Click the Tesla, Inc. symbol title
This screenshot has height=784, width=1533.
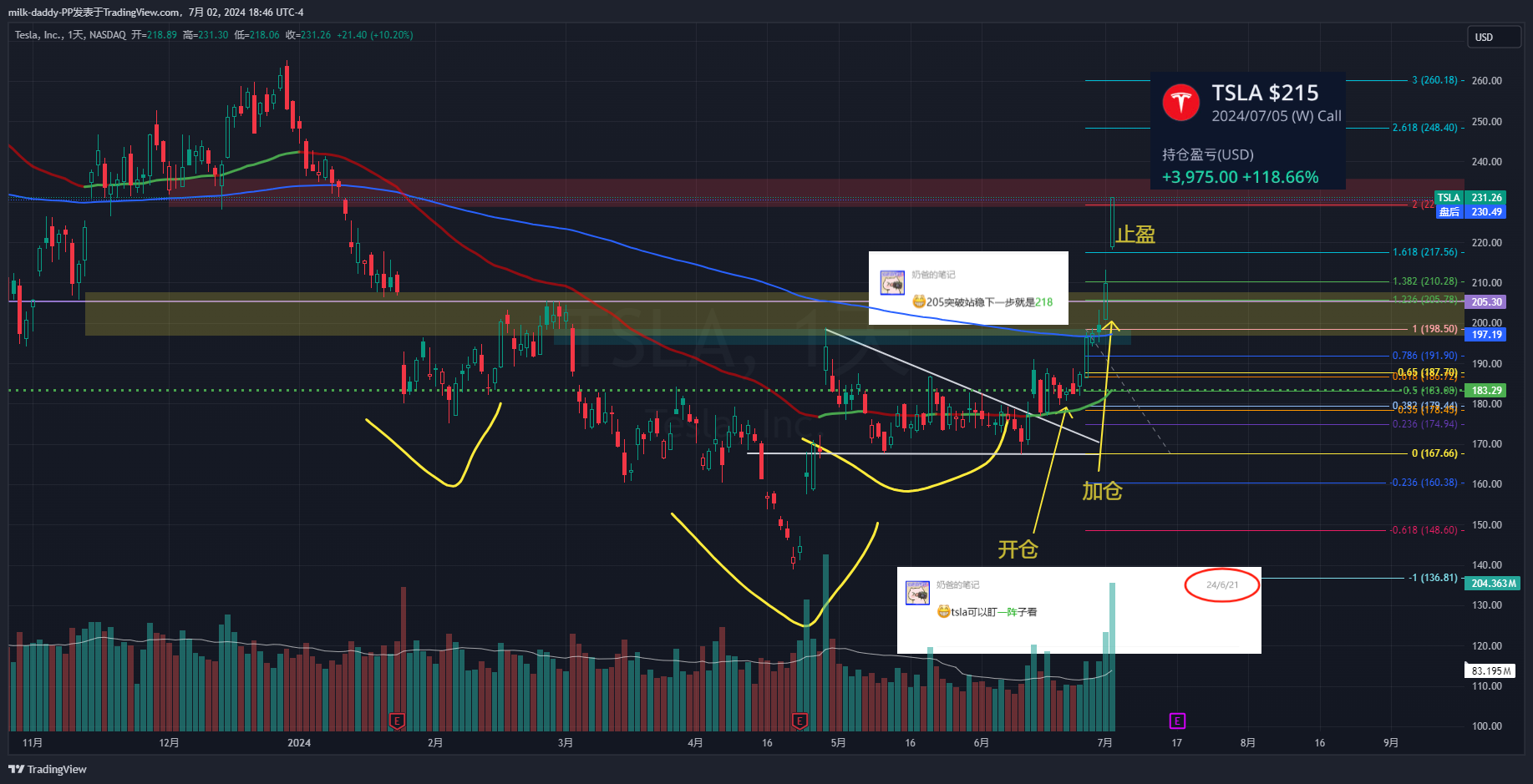tap(38, 35)
